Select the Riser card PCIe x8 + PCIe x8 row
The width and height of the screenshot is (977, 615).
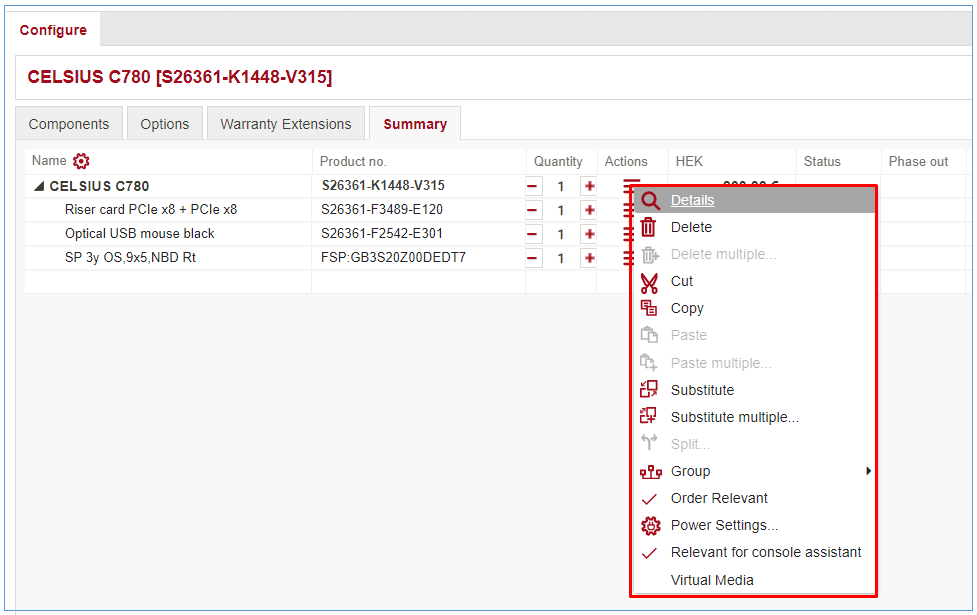151,209
